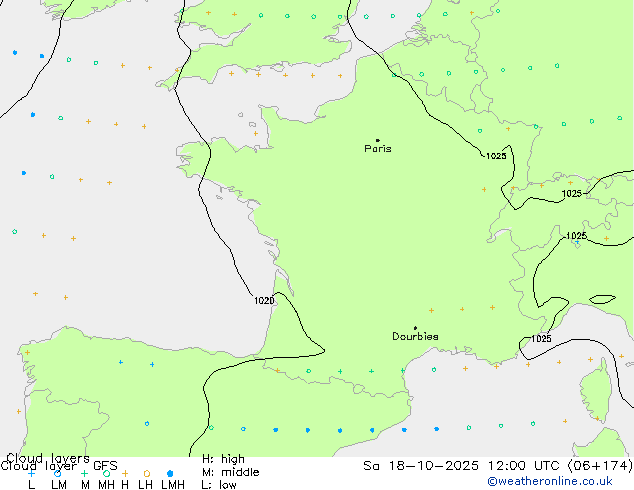
Task: Click the 'M: middle' legend text
Action: [x=230, y=472]
